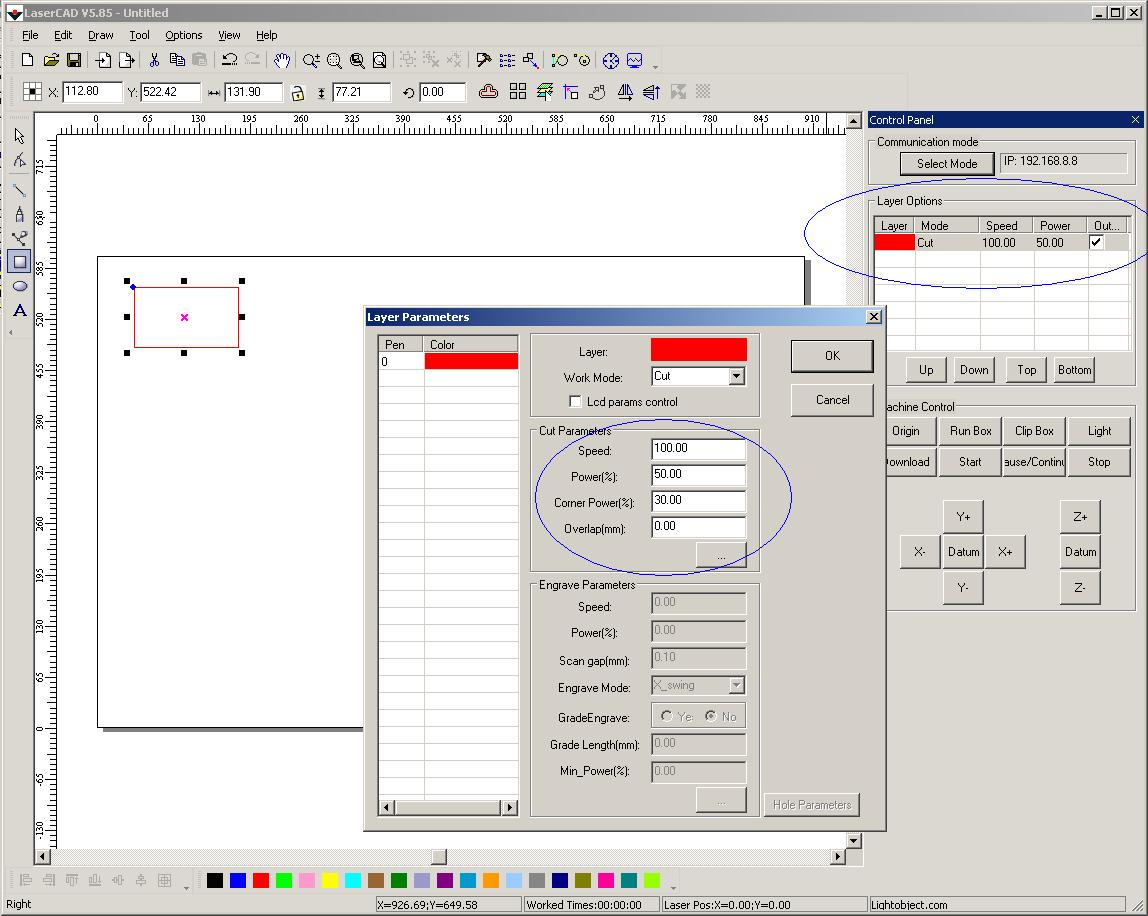
Task: Click the Cut scissors icon
Action: pos(154,60)
